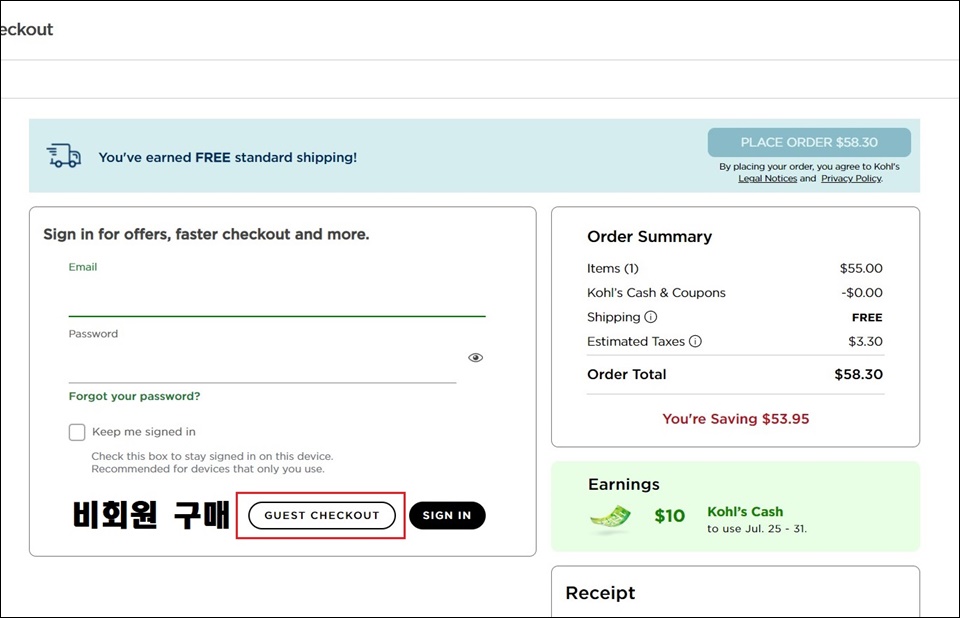Click the Estimated Taxes amount $3.30

click(865, 341)
